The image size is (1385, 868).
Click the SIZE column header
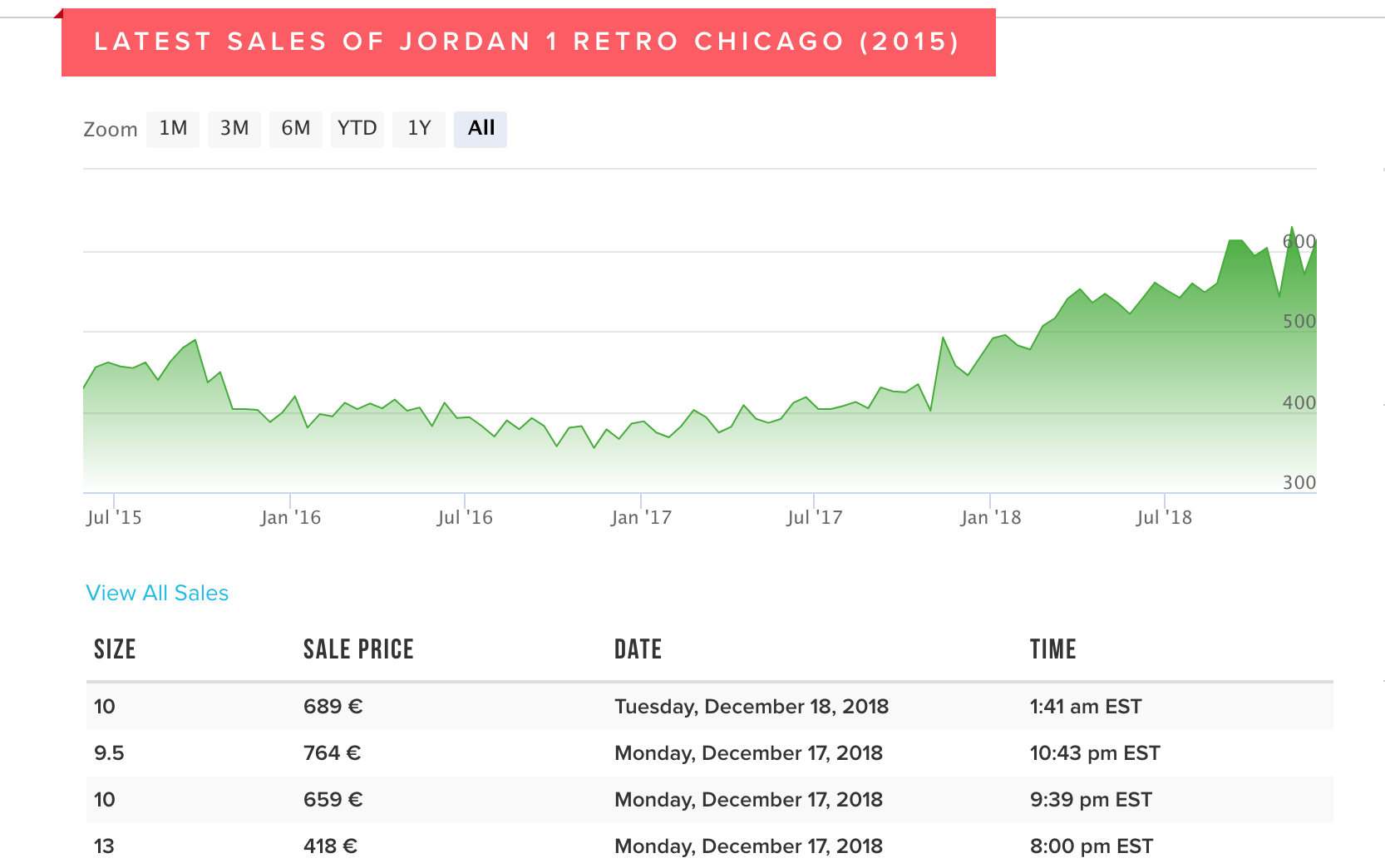(x=115, y=649)
